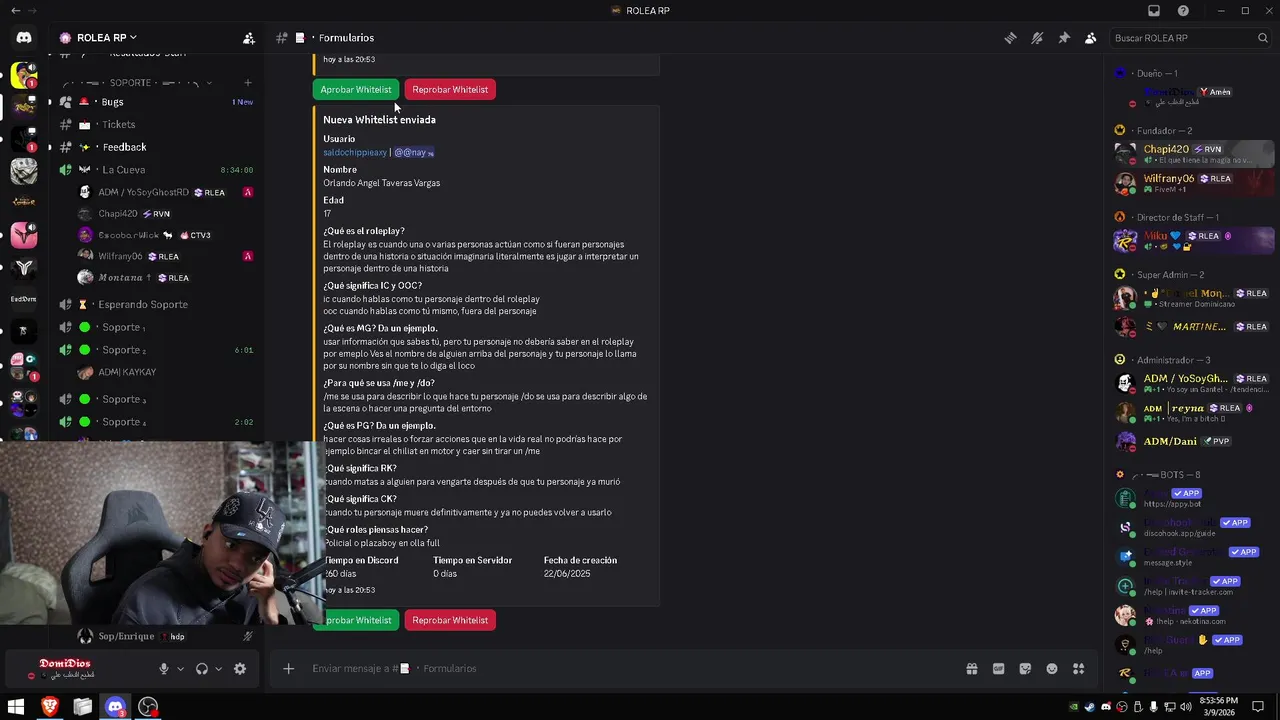Open Chapi420 in member list
1280x720 pixels.
click(1193, 154)
